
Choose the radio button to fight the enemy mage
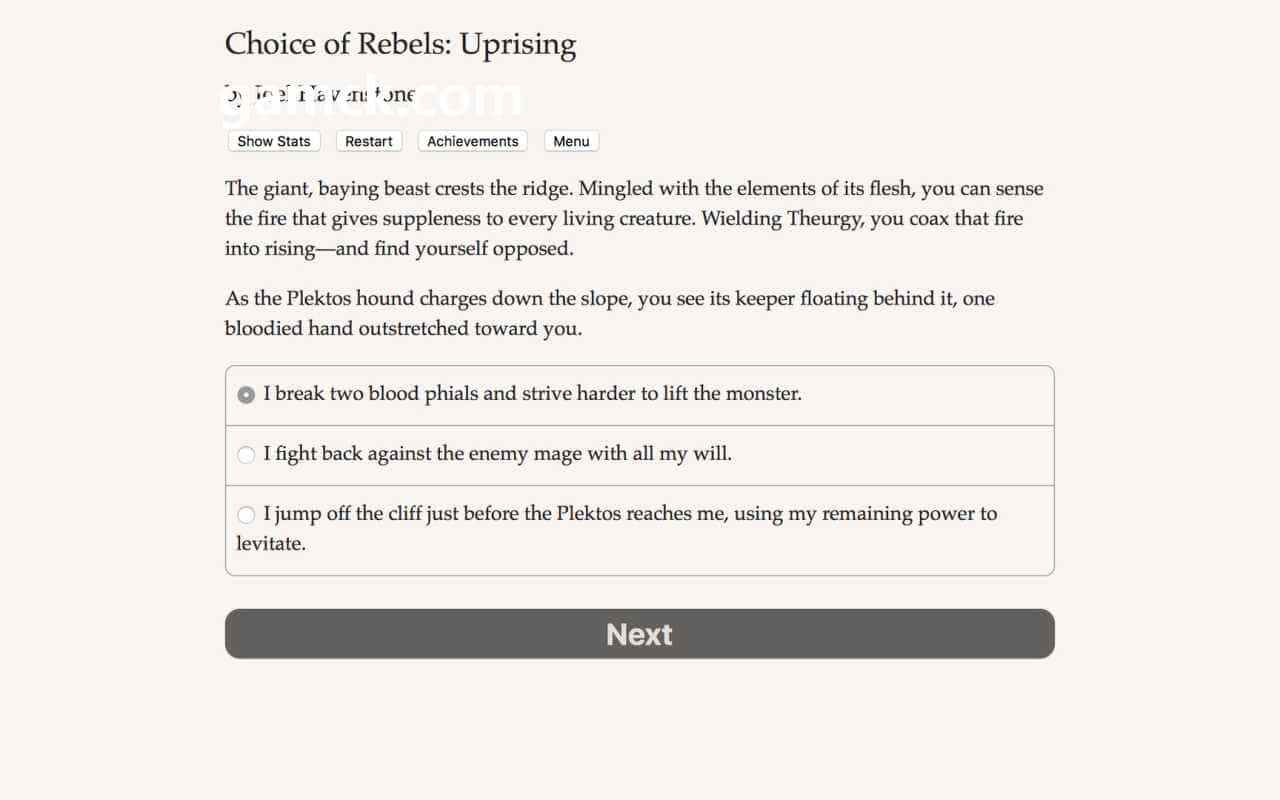point(246,455)
